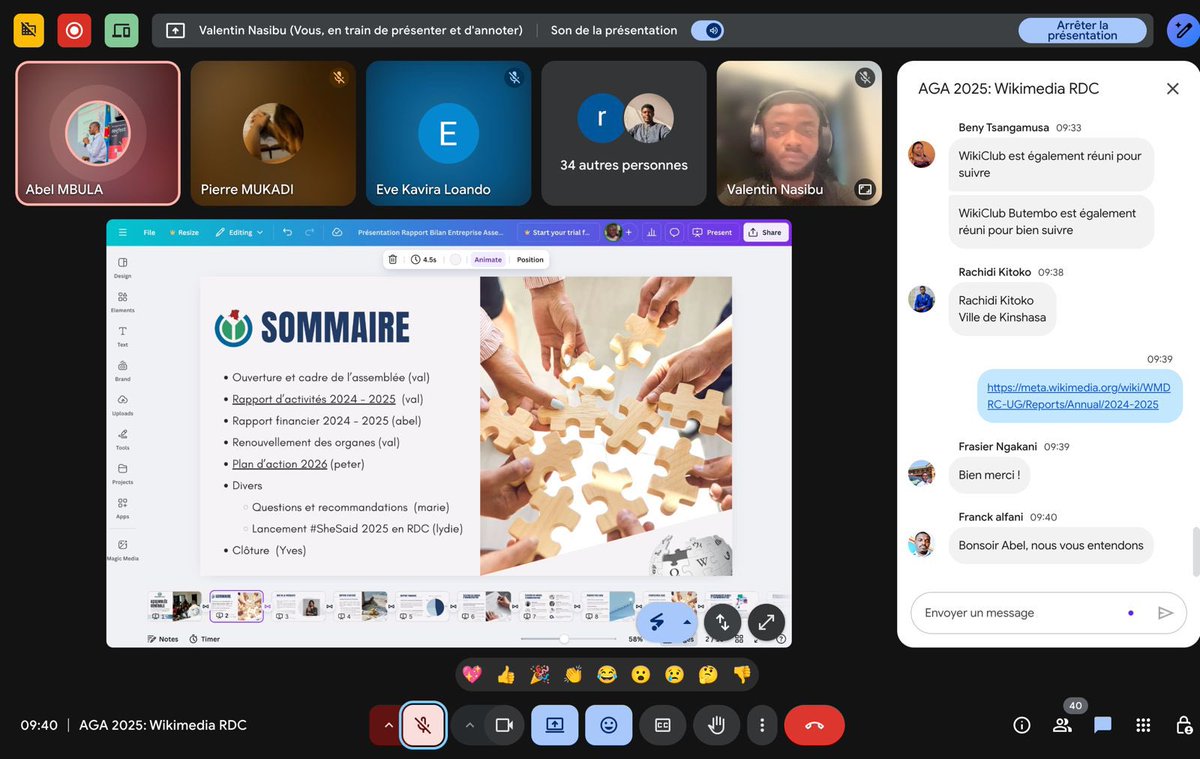
Task: Click the red leave call button
Action: pyautogui.click(x=814, y=725)
